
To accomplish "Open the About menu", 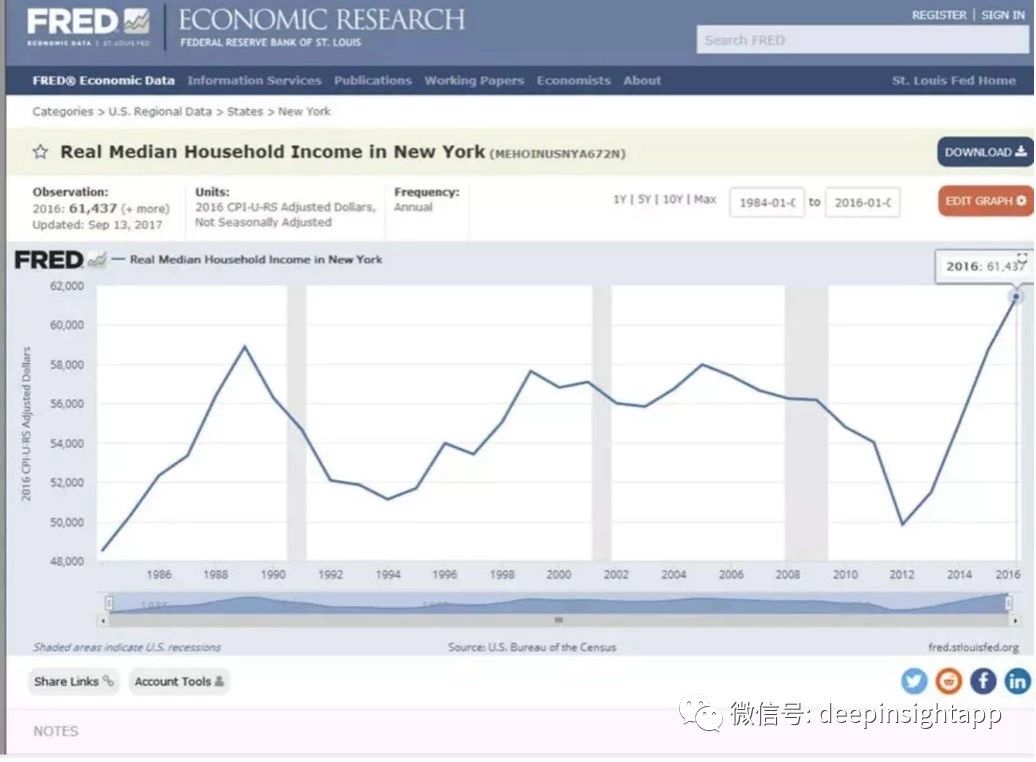I will (x=642, y=81).
